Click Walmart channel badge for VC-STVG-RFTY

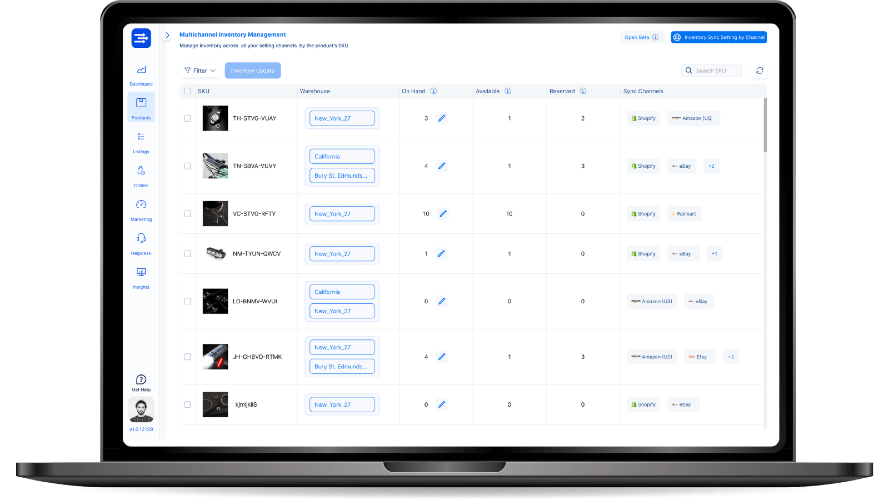coord(684,214)
